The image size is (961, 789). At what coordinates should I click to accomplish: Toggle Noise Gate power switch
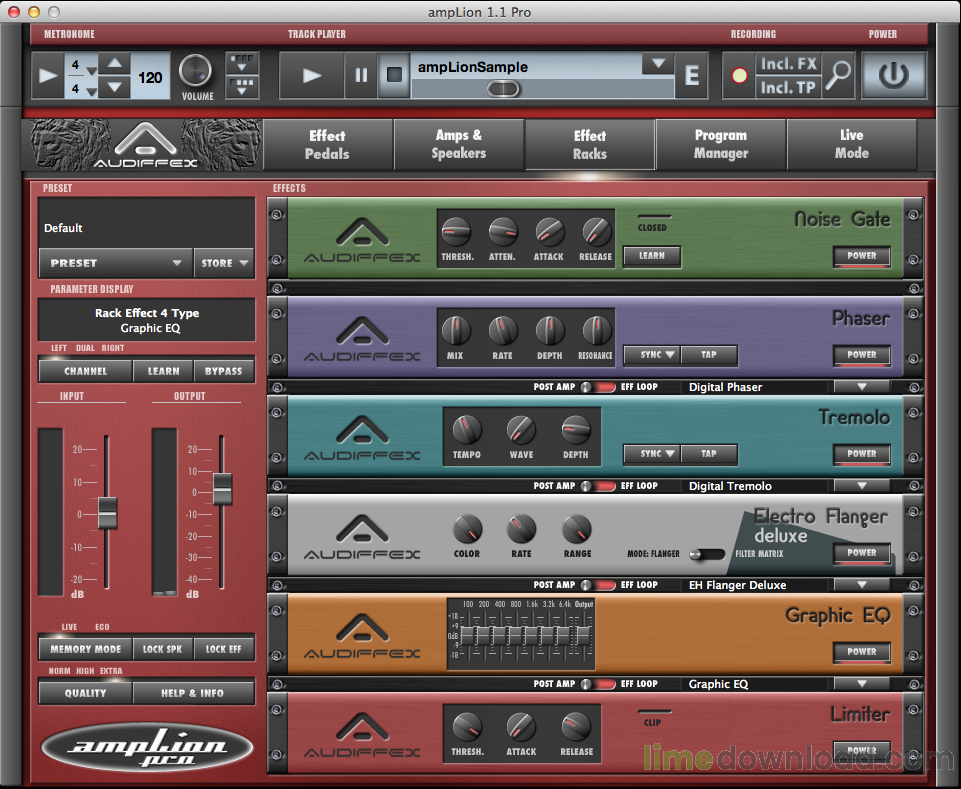[861, 256]
